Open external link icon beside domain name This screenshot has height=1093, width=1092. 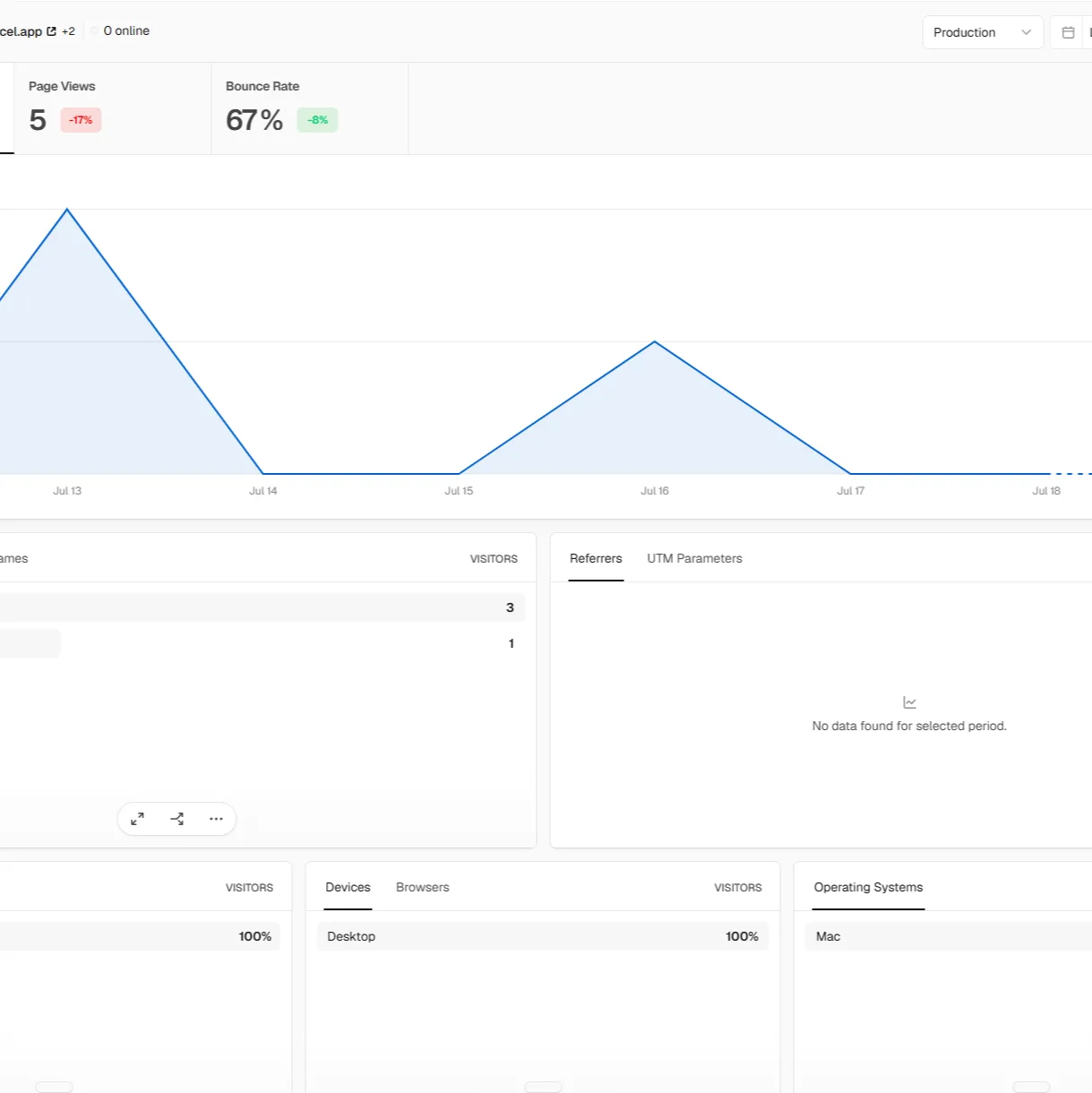coord(51,31)
